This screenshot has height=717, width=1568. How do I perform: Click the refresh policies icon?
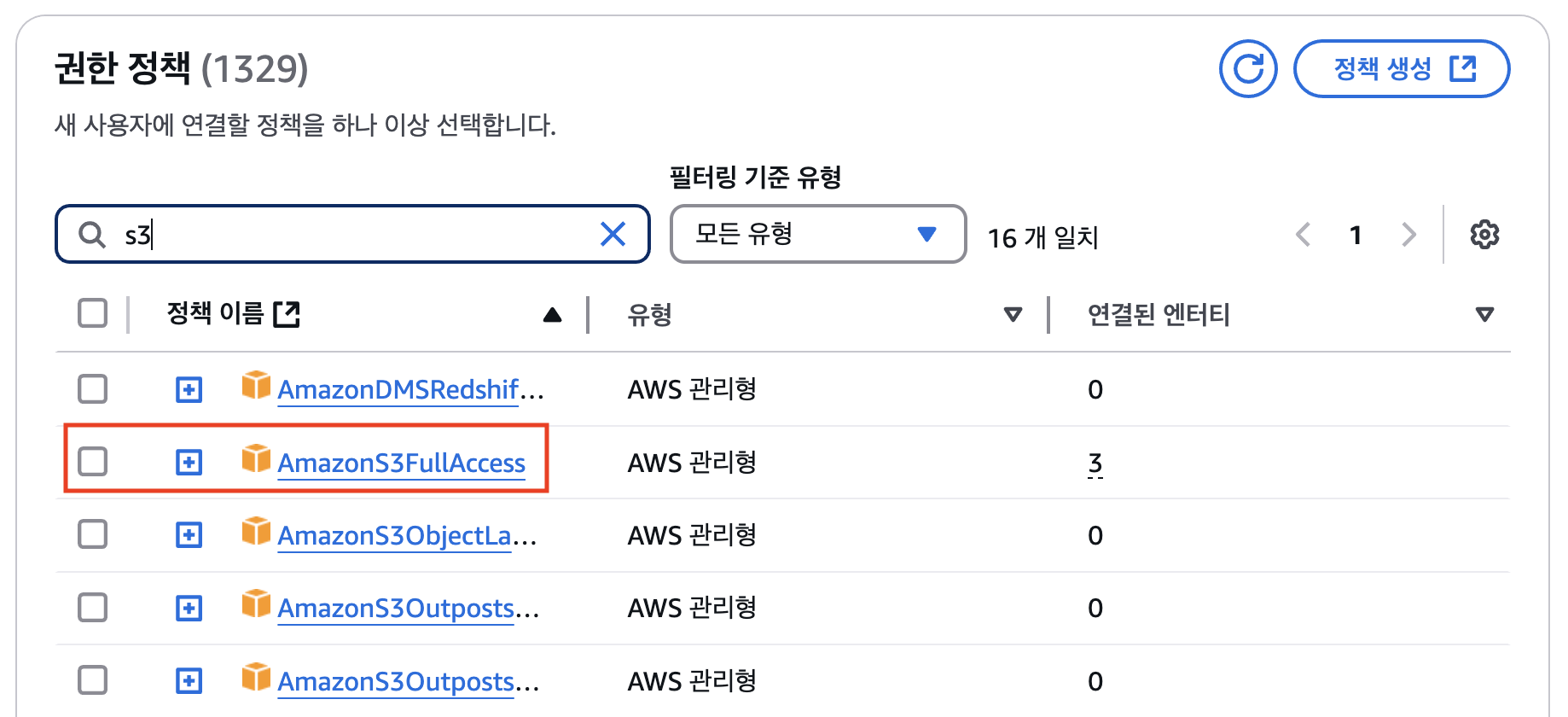click(1247, 68)
